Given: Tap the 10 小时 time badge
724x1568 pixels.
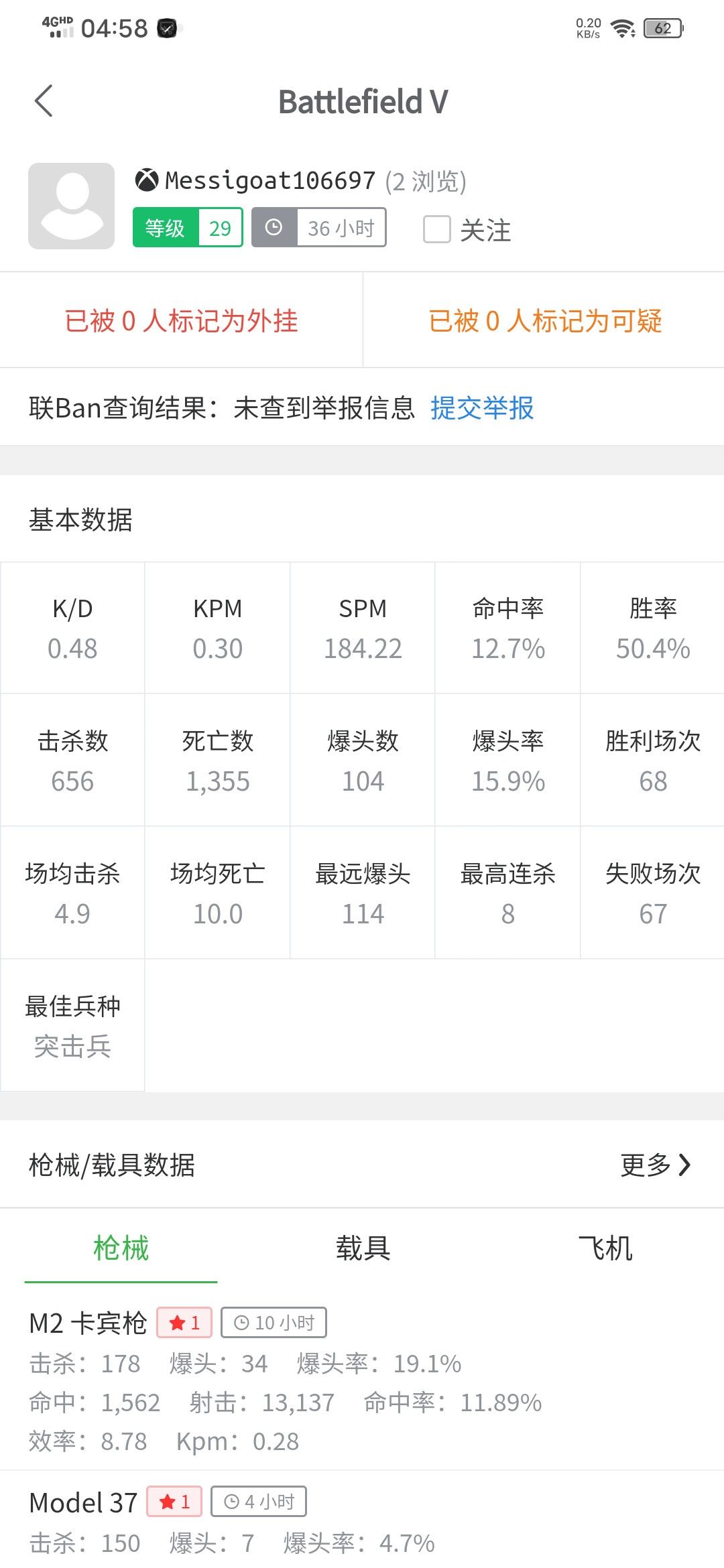Looking at the screenshot, I should [274, 1322].
